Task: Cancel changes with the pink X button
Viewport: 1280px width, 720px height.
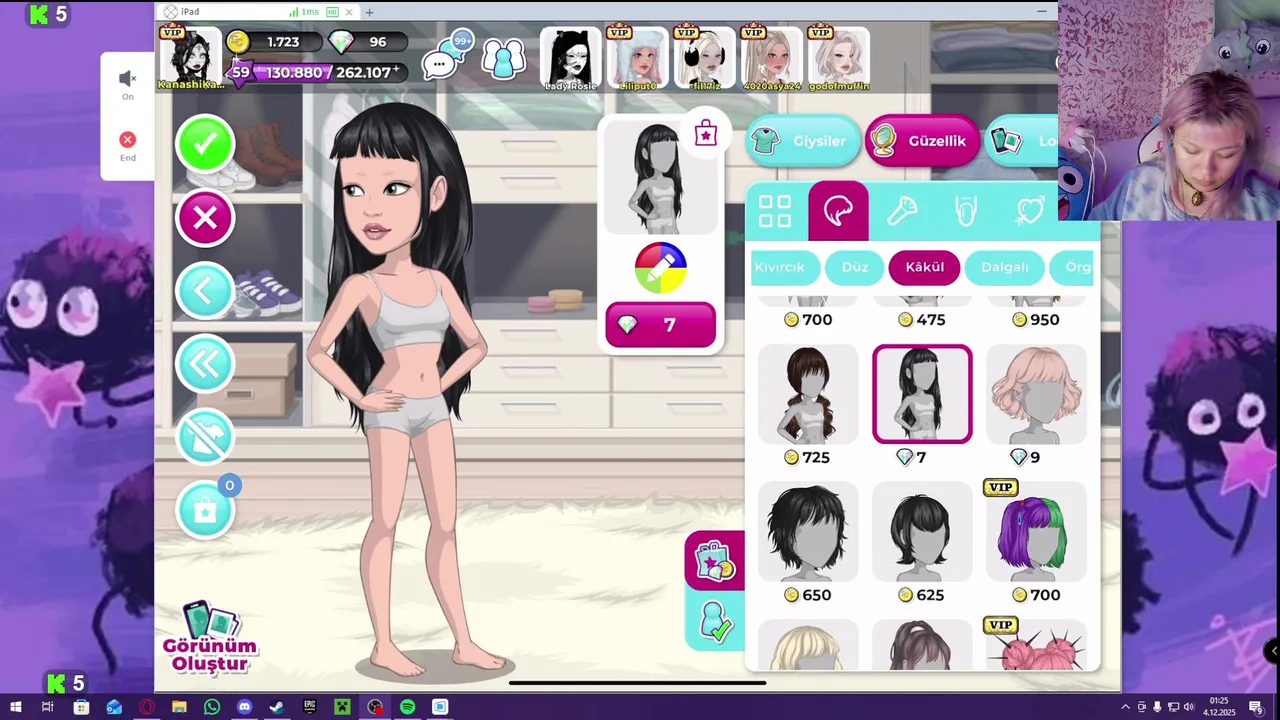Action: pyautogui.click(x=205, y=218)
